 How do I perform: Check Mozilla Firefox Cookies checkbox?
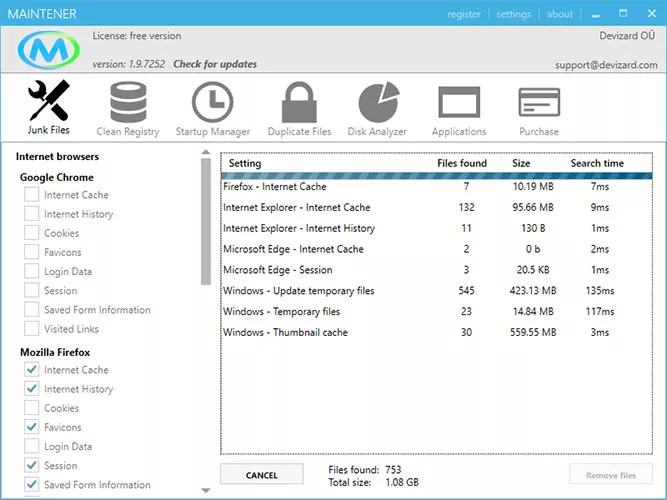coord(31,408)
